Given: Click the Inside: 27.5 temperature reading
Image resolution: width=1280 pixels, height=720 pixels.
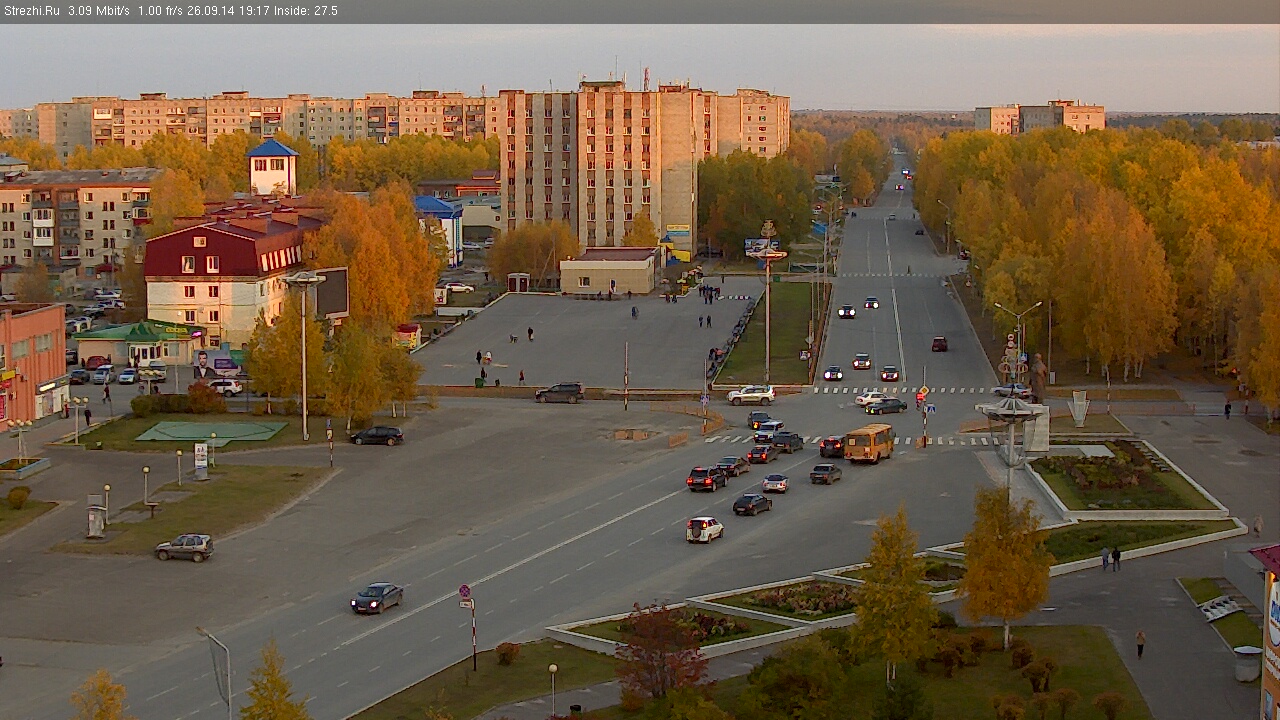Looking at the screenshot, I should point(306,11).
